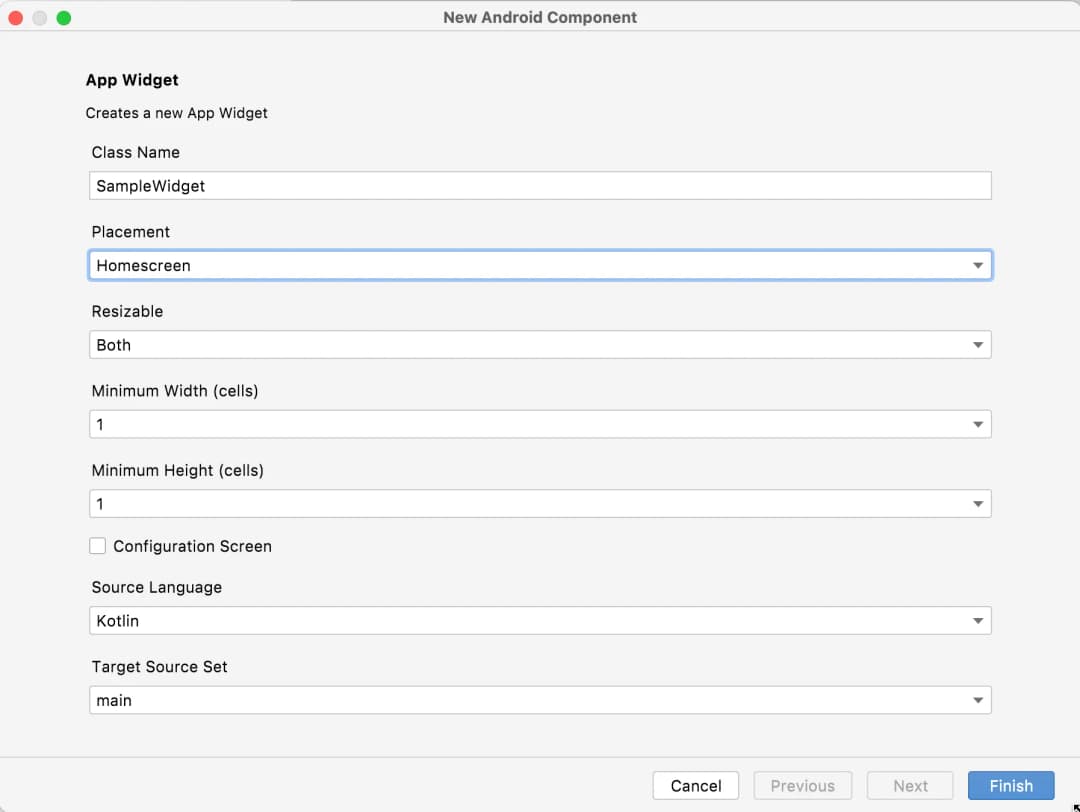Click the New Android Component title bar

[x=540, y=17]
